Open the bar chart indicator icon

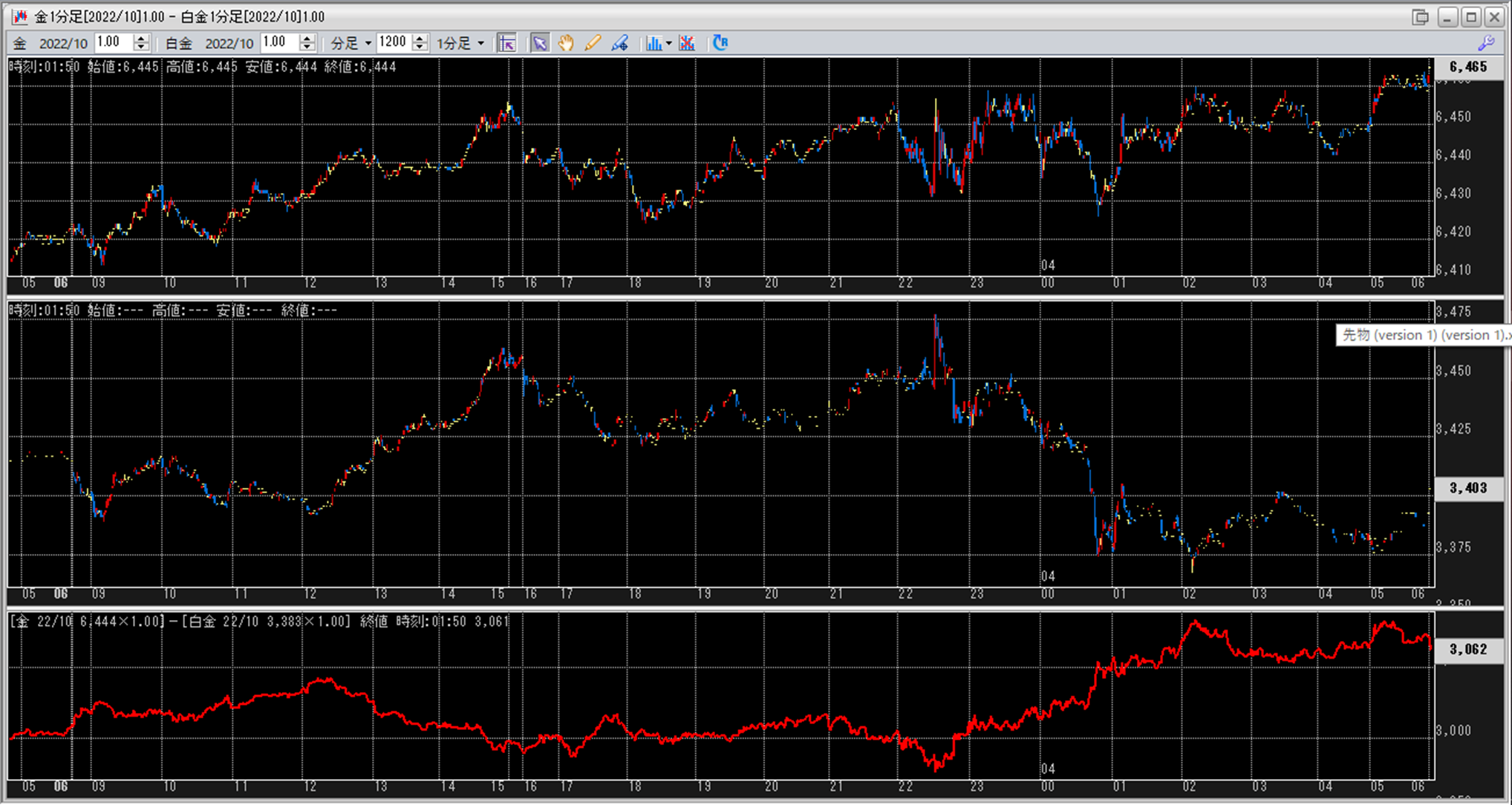click(653, 43)
